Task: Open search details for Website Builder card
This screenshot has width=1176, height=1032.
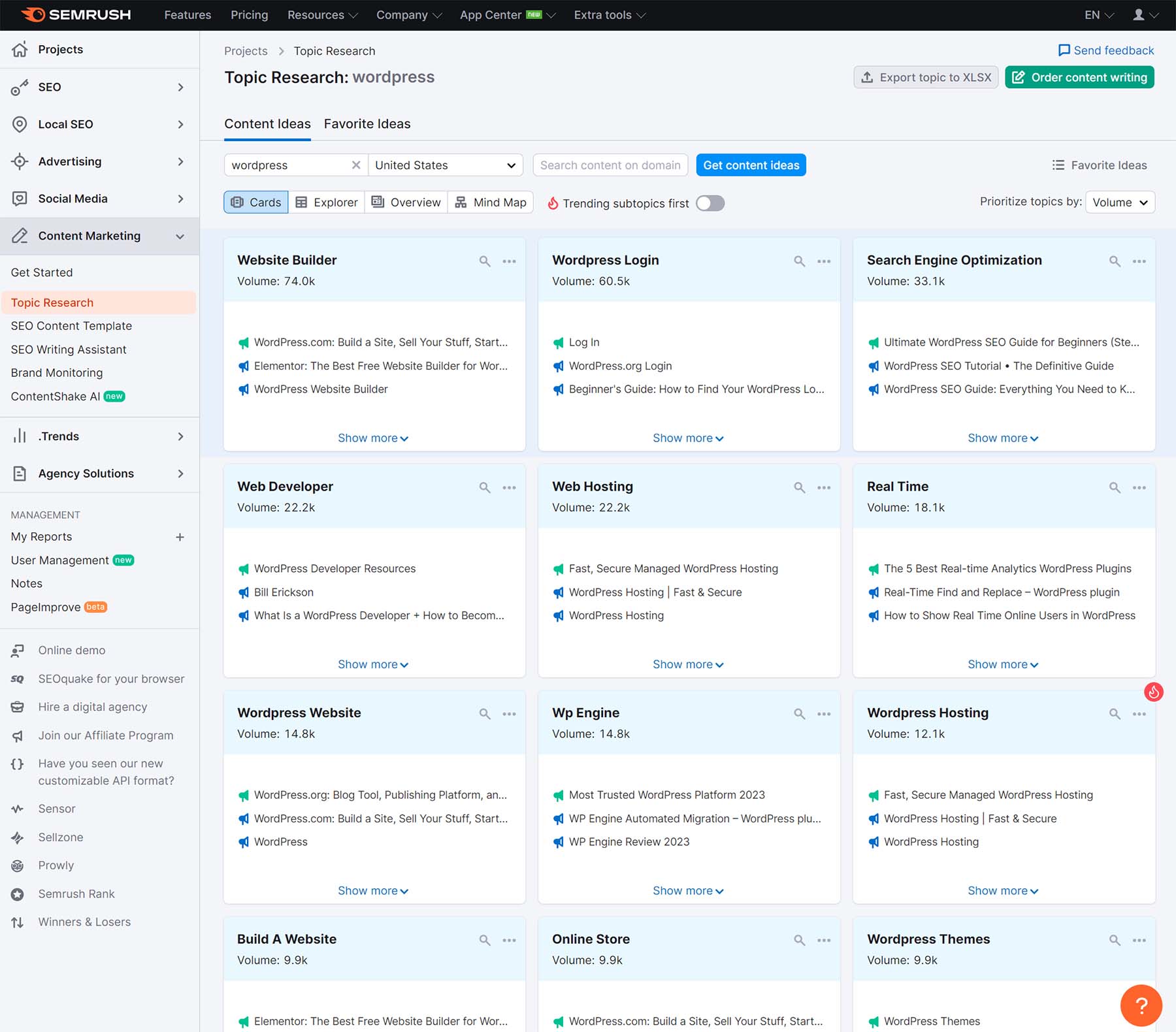Action: point(485,261)
